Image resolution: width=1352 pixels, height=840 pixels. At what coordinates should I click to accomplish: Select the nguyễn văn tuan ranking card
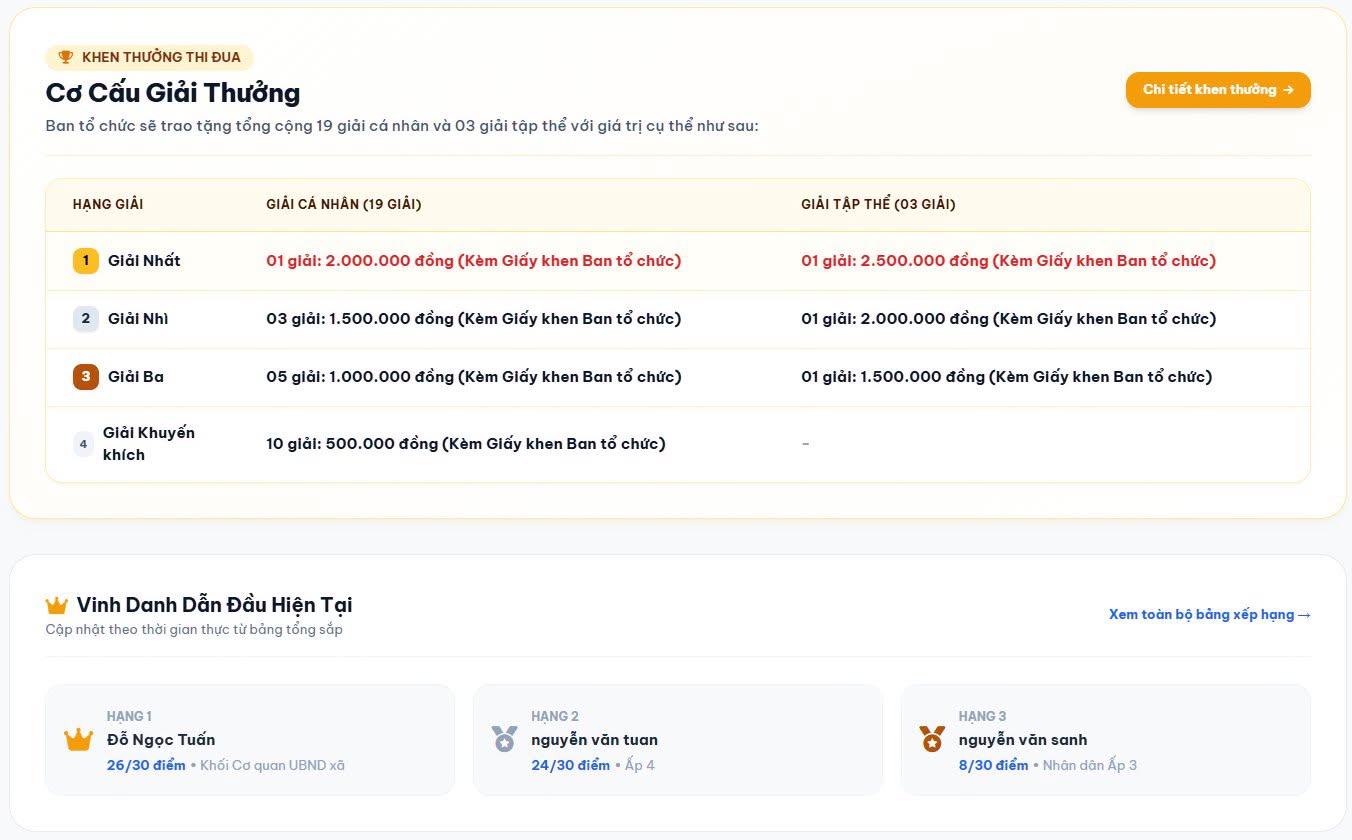point(678,740)
